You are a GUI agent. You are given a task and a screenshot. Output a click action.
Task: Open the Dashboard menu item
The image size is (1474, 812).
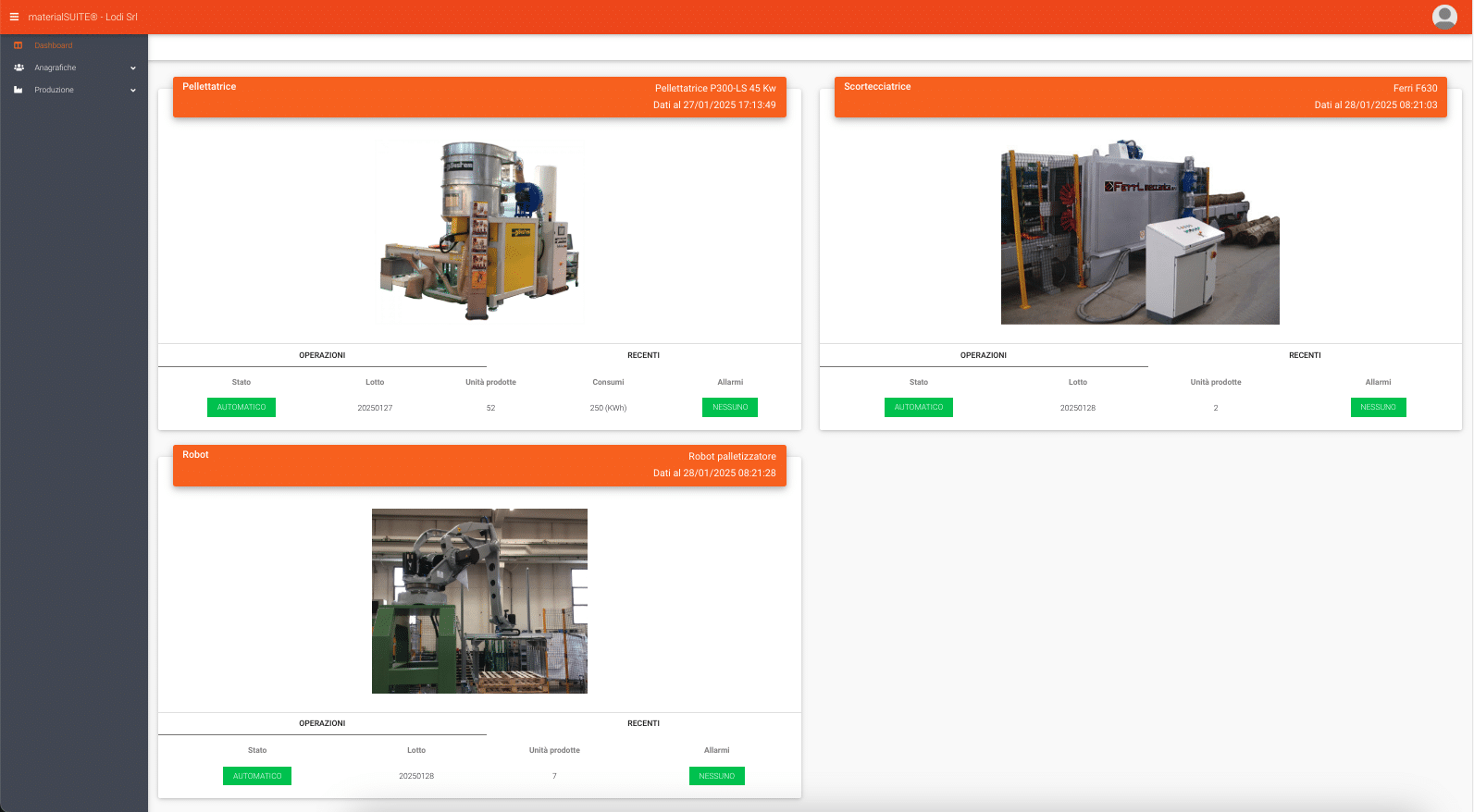click(x=54, y=45)
